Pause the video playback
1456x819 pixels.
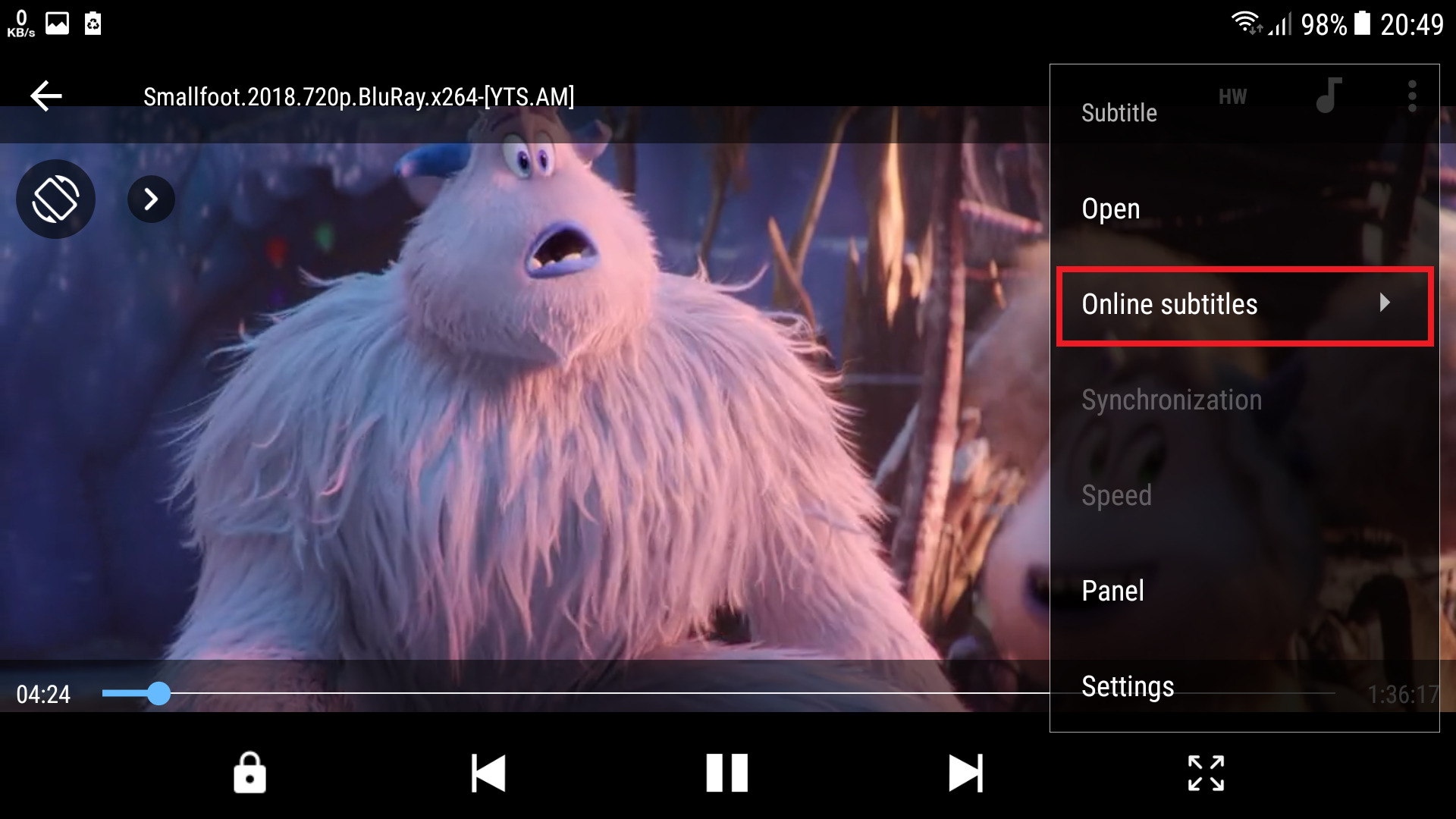tap(726, 773)
